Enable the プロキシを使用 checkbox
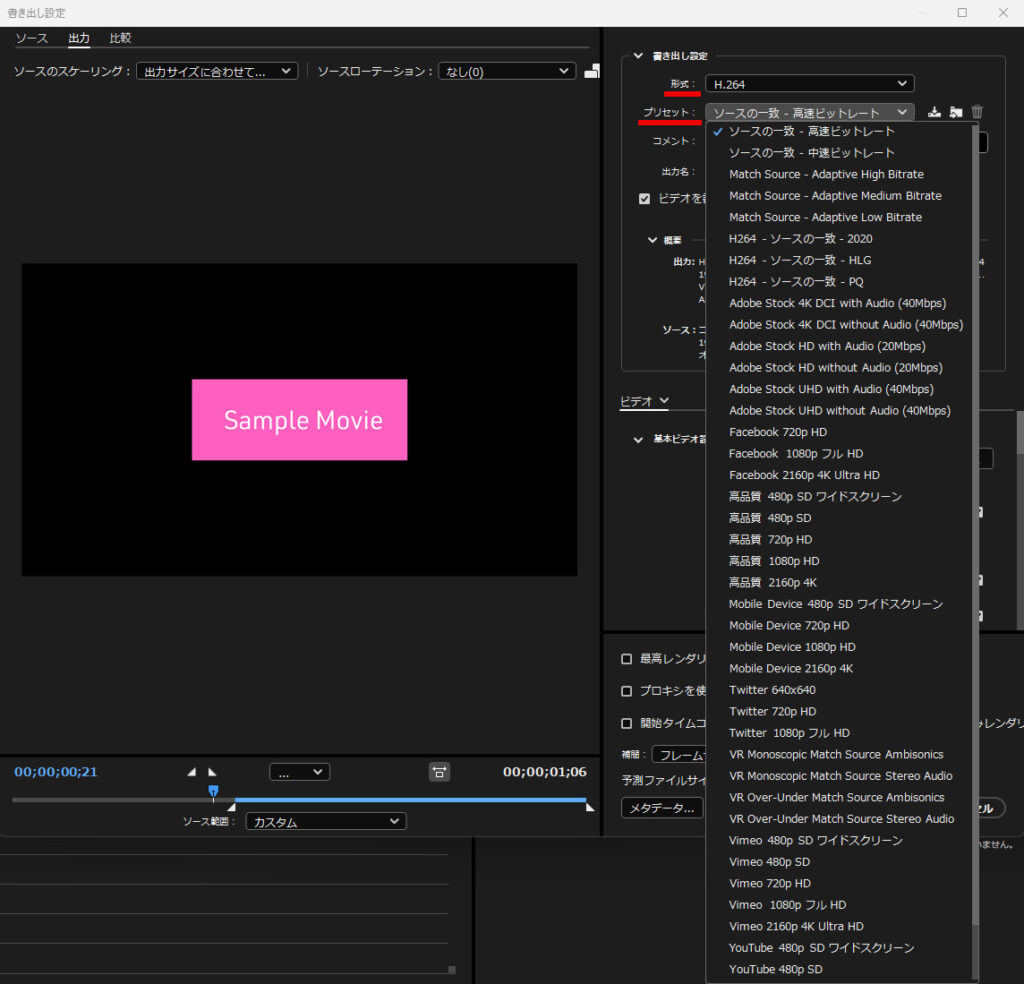This screenshot has height=984, width=1024. tap(627, 691)
